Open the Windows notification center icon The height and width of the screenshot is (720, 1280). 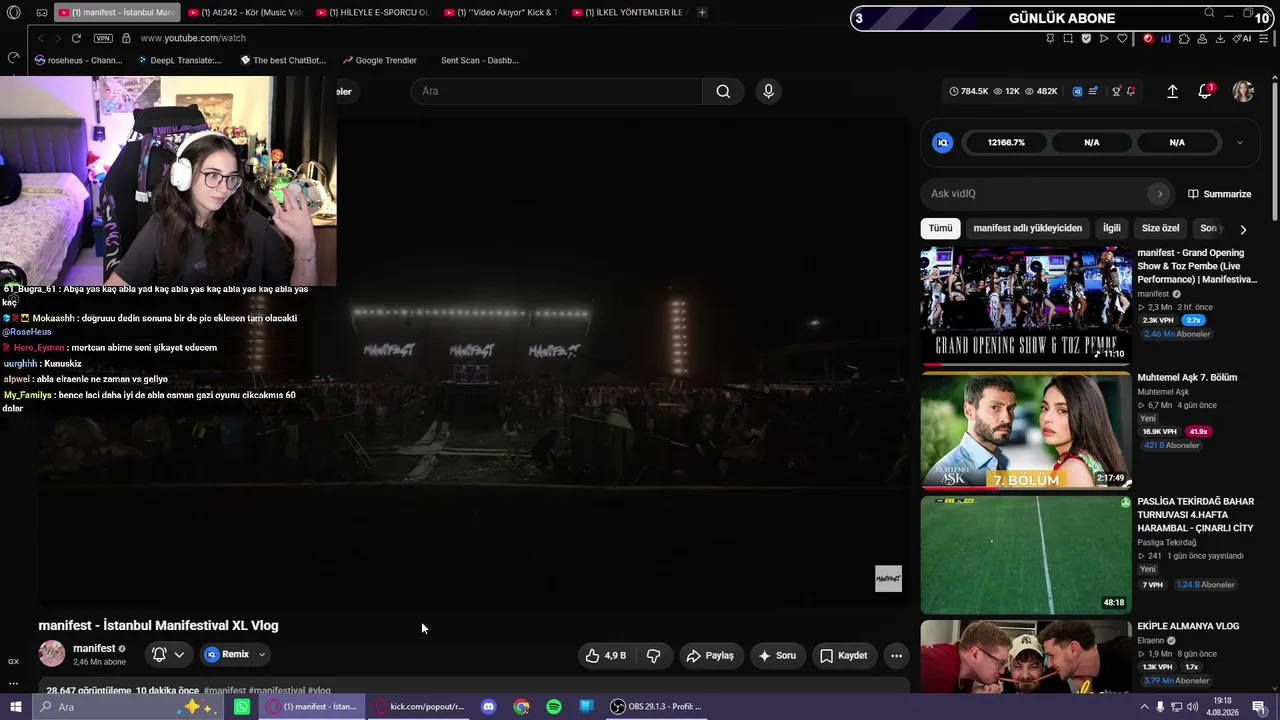click(1259, 707)
